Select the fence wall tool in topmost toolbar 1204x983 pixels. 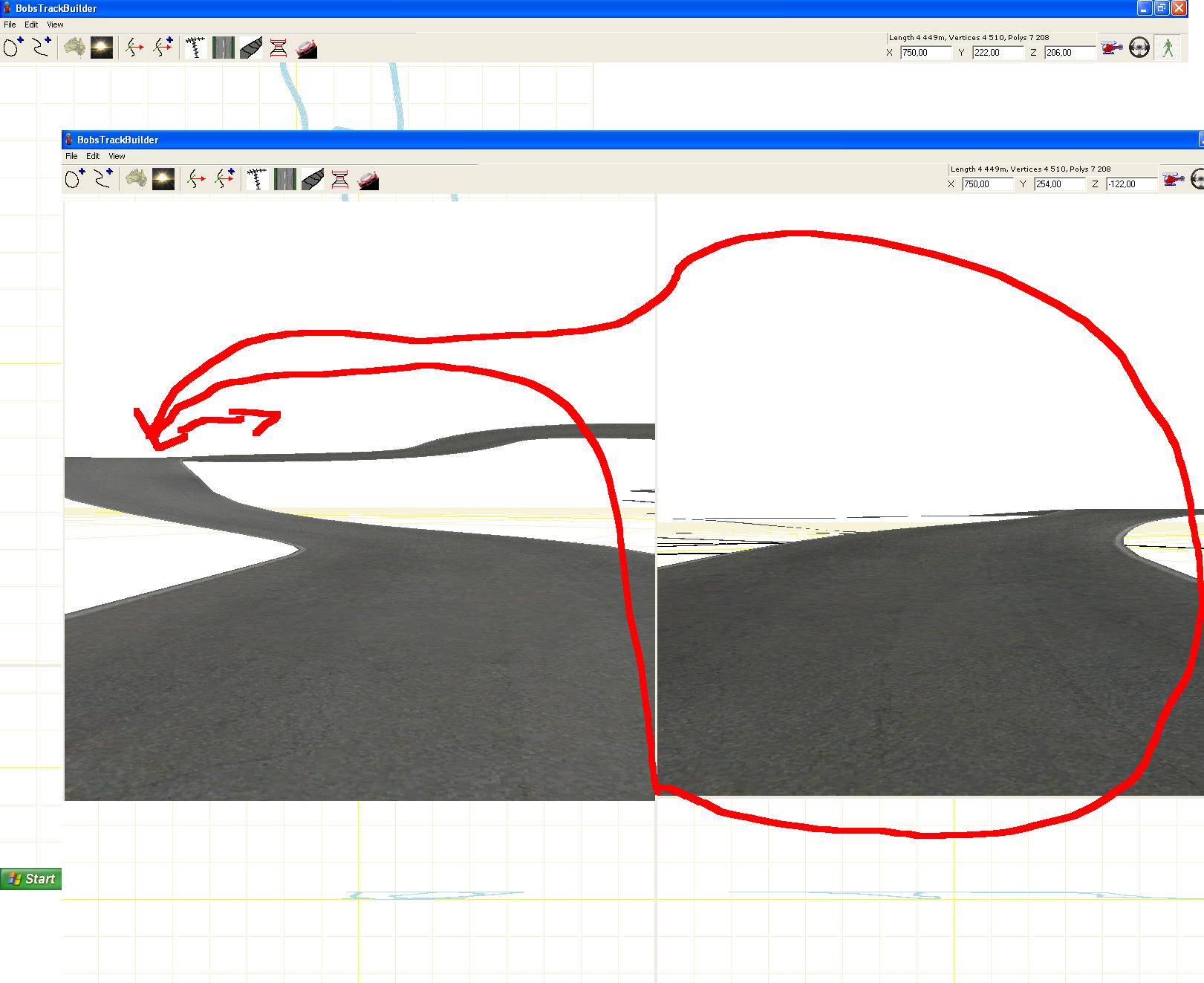pos(195,48)
